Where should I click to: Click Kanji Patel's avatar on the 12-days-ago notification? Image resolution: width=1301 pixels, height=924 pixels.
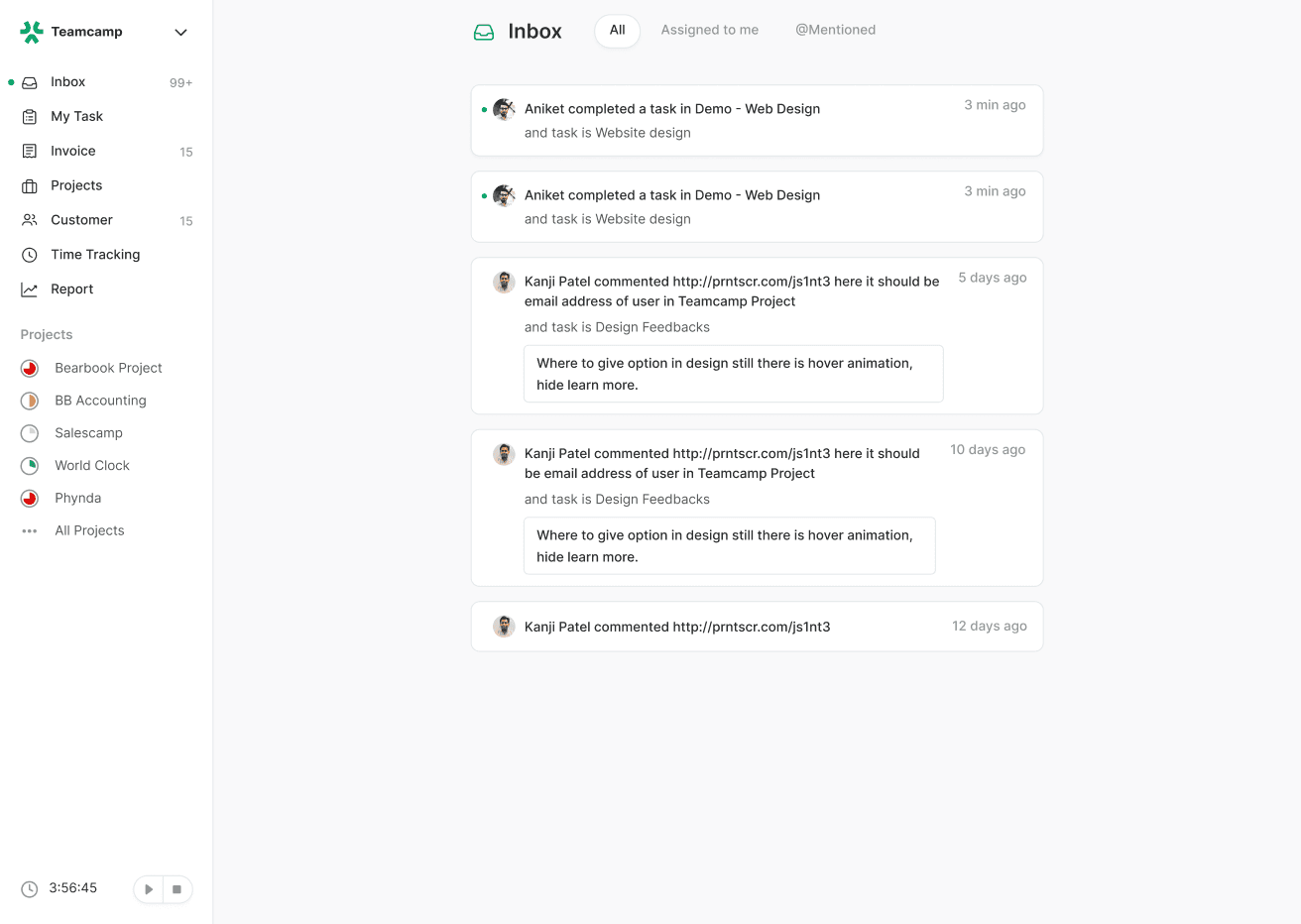tap(504, 627)
